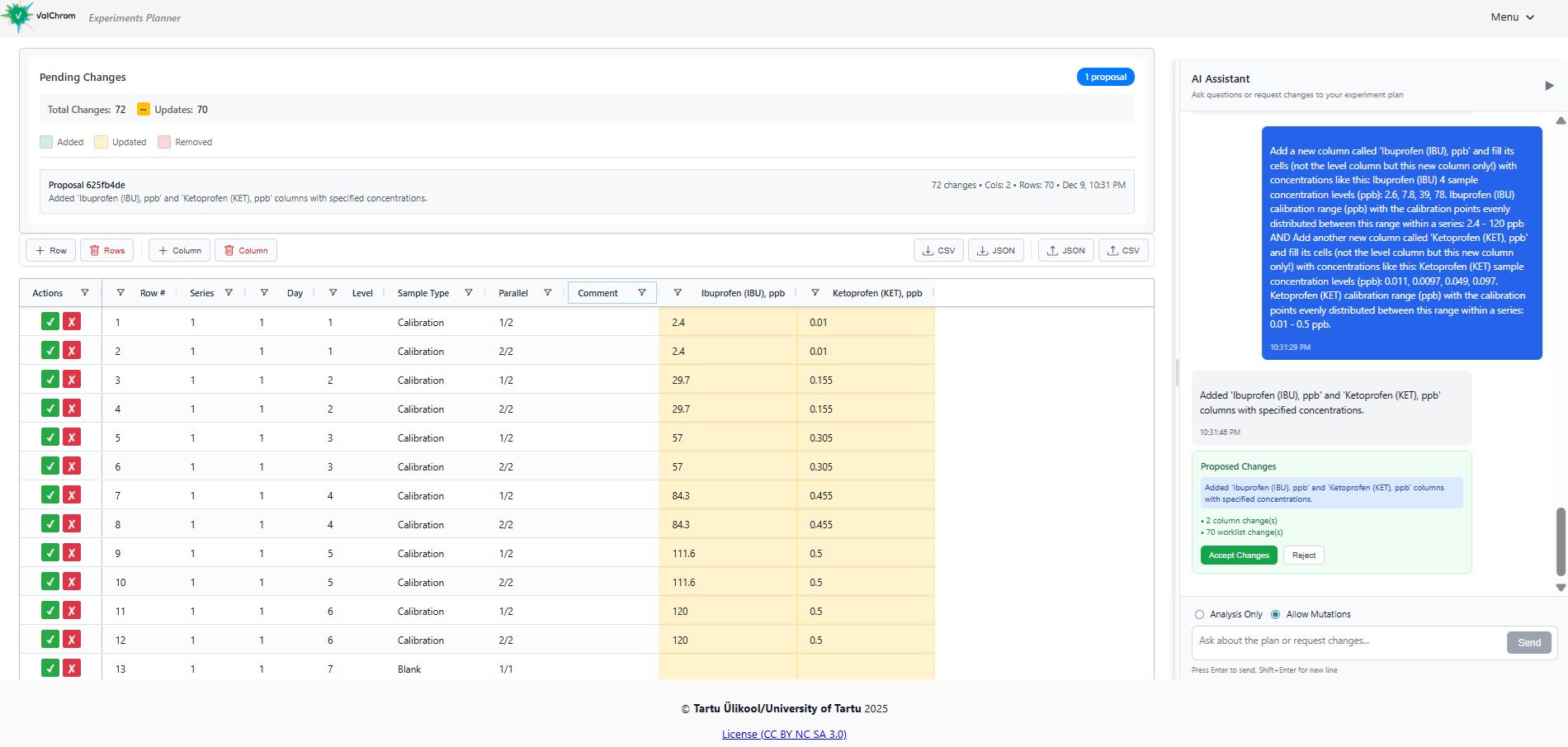Collapse the AI Assistant panel arrow
Screen dimensions: 1568x747
[x=1548, y=86]
